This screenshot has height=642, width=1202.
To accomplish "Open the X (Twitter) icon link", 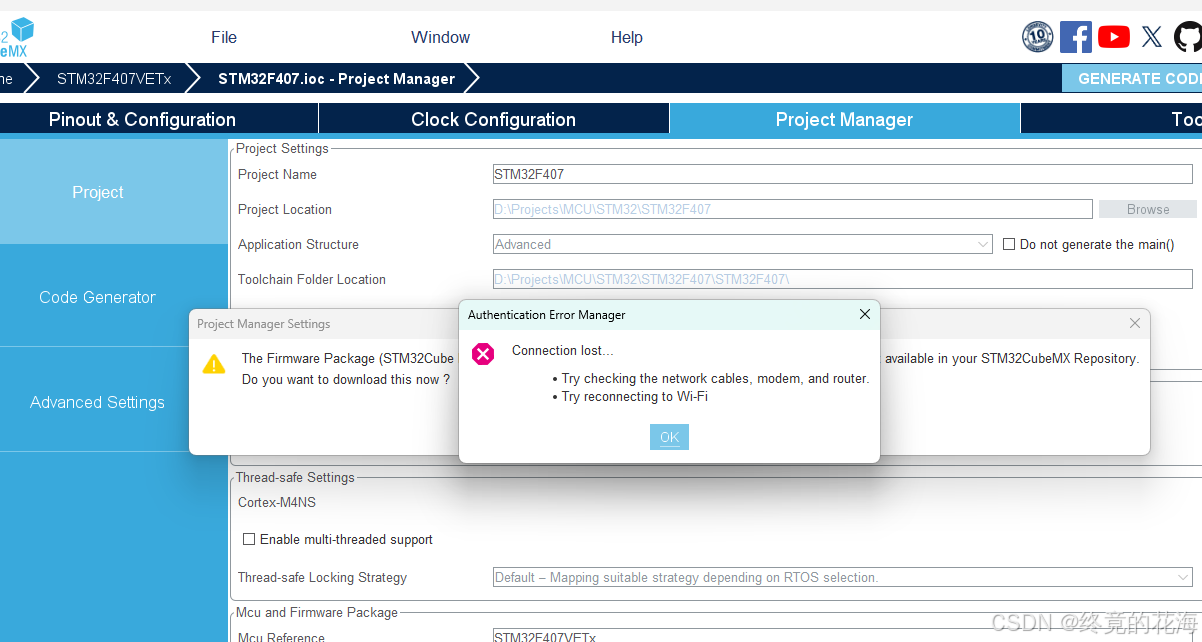I will pos(1152,37).
